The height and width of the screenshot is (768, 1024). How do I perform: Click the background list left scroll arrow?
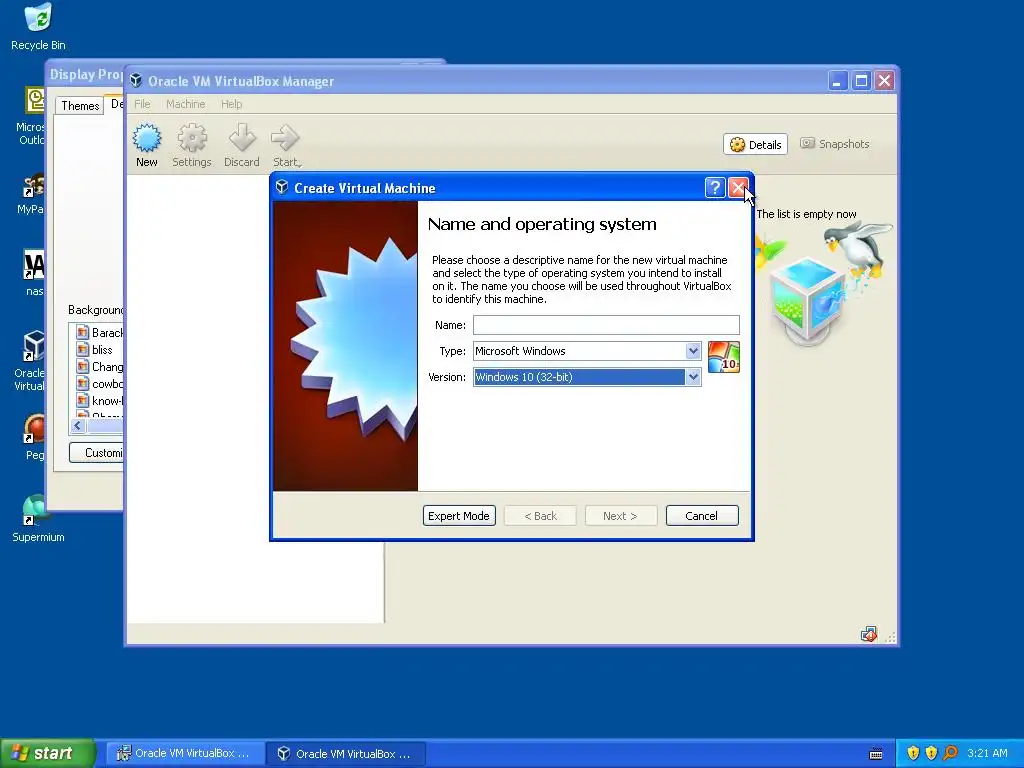78,426
